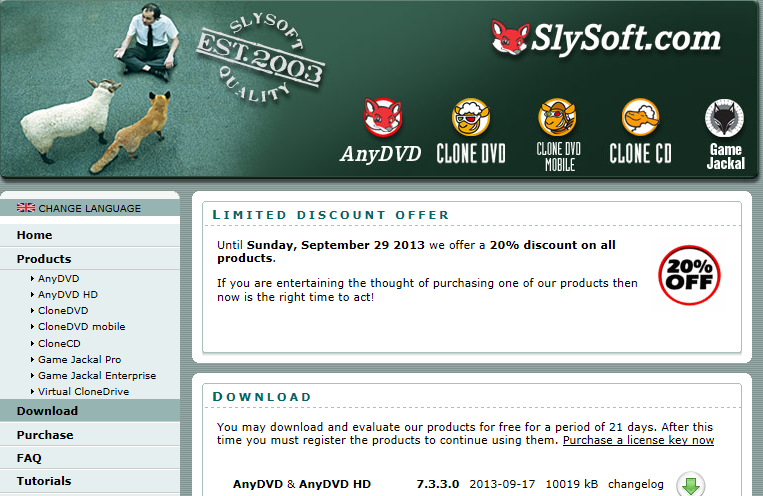Open Change Language selector
Image resolution: width=763 pixels, height=496 pixels.
(90, 208)
